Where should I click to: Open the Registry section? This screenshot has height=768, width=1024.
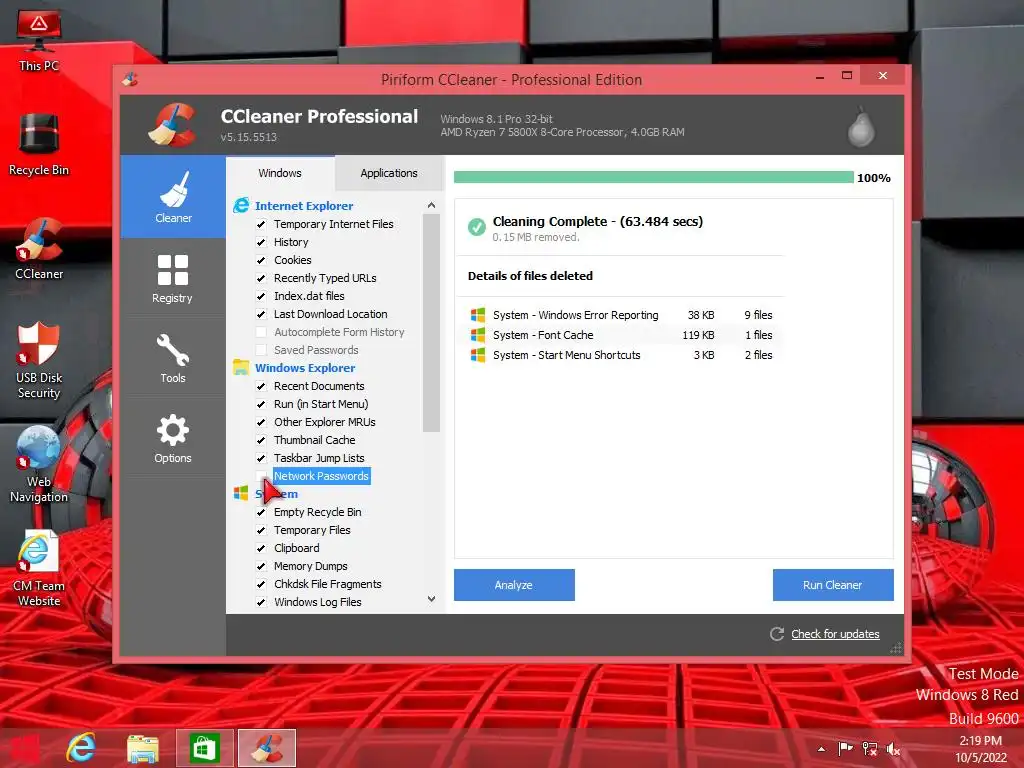pos(173,279)
